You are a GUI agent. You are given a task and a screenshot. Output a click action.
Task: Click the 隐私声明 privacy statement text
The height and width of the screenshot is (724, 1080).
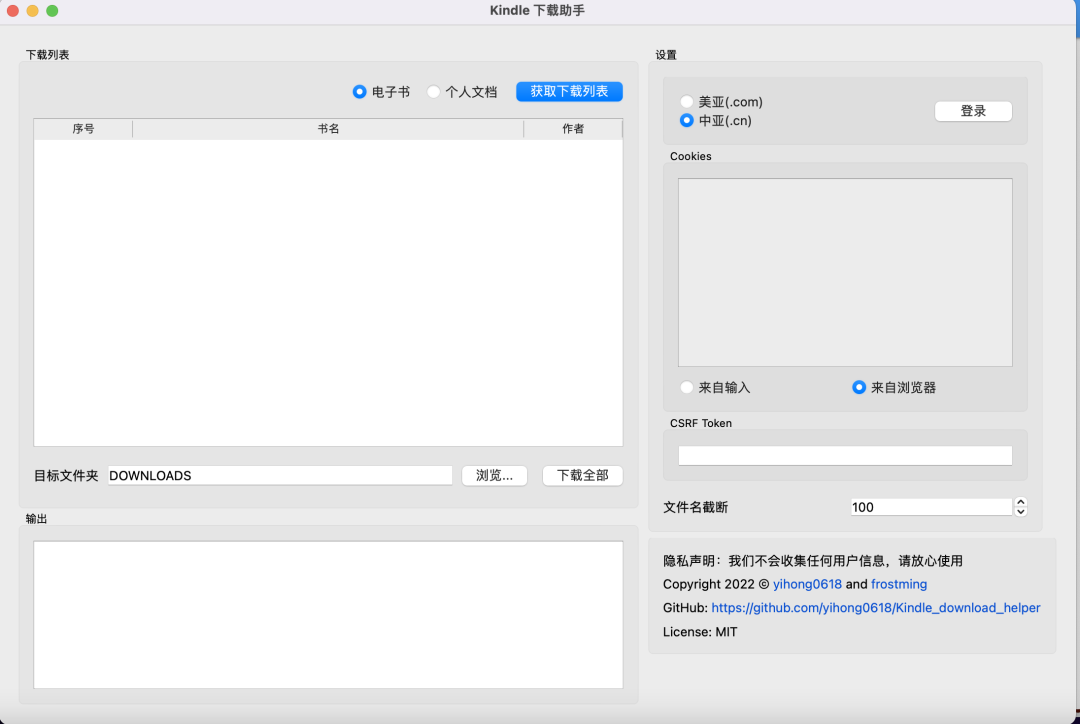813,561
